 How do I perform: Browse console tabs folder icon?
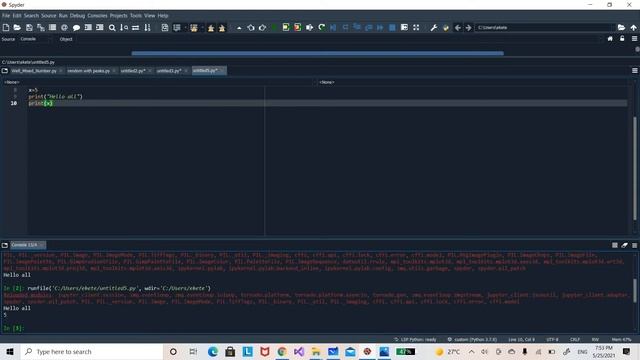pos(5,245)
